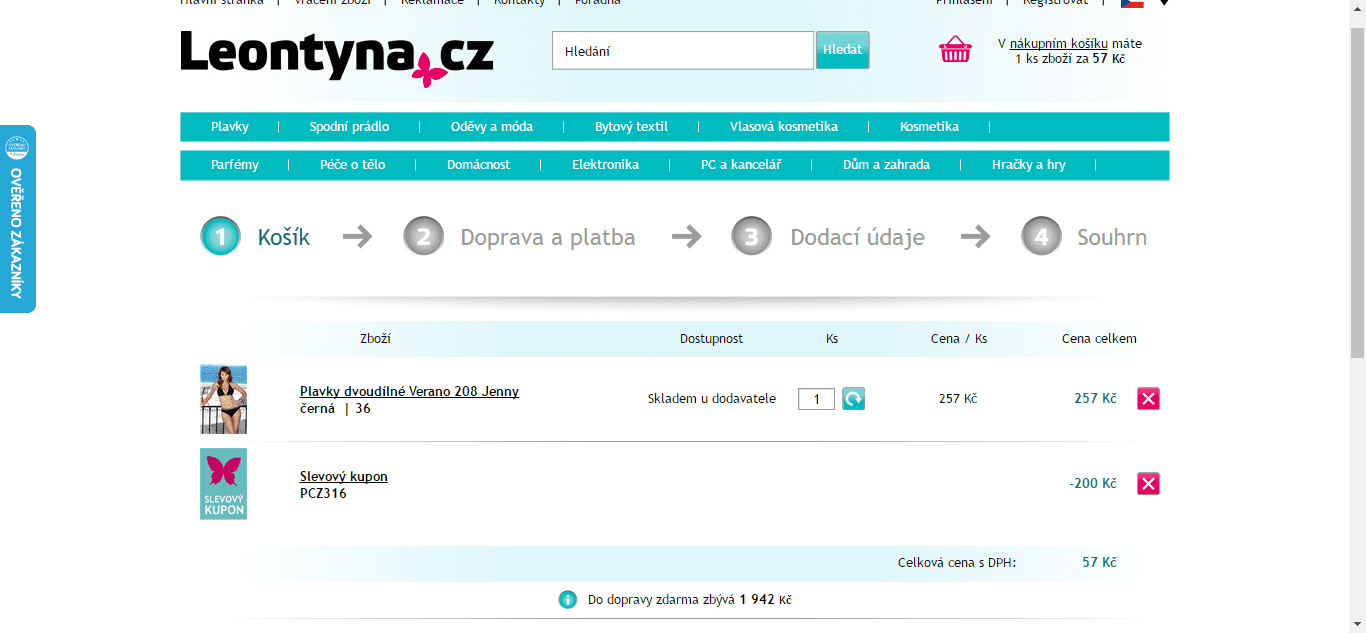Click the Kontakty top link
The height and width of the screenshot is (633, 1366).
point(520,3)
